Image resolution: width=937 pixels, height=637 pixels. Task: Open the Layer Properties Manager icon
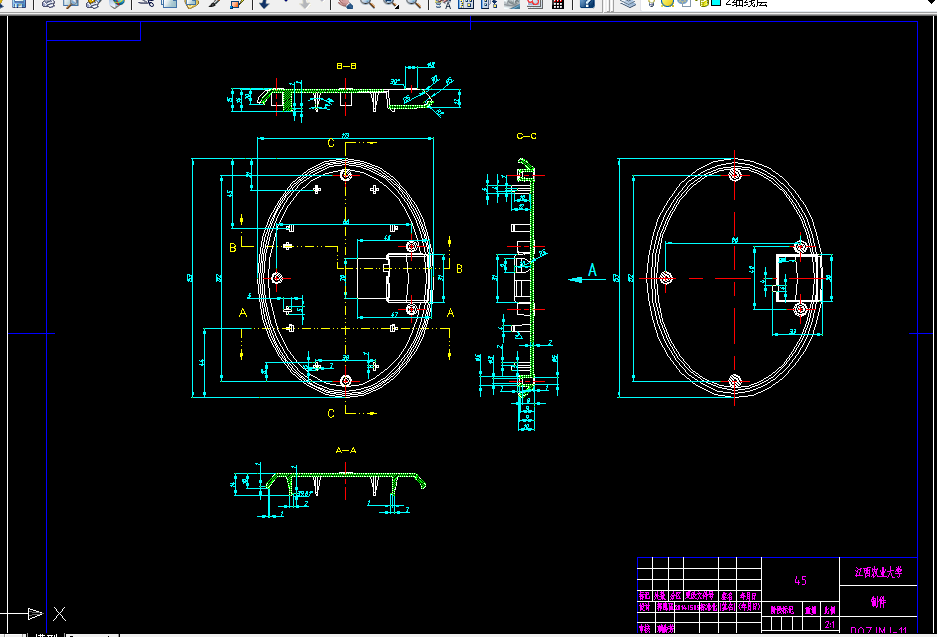coord(627,3)
